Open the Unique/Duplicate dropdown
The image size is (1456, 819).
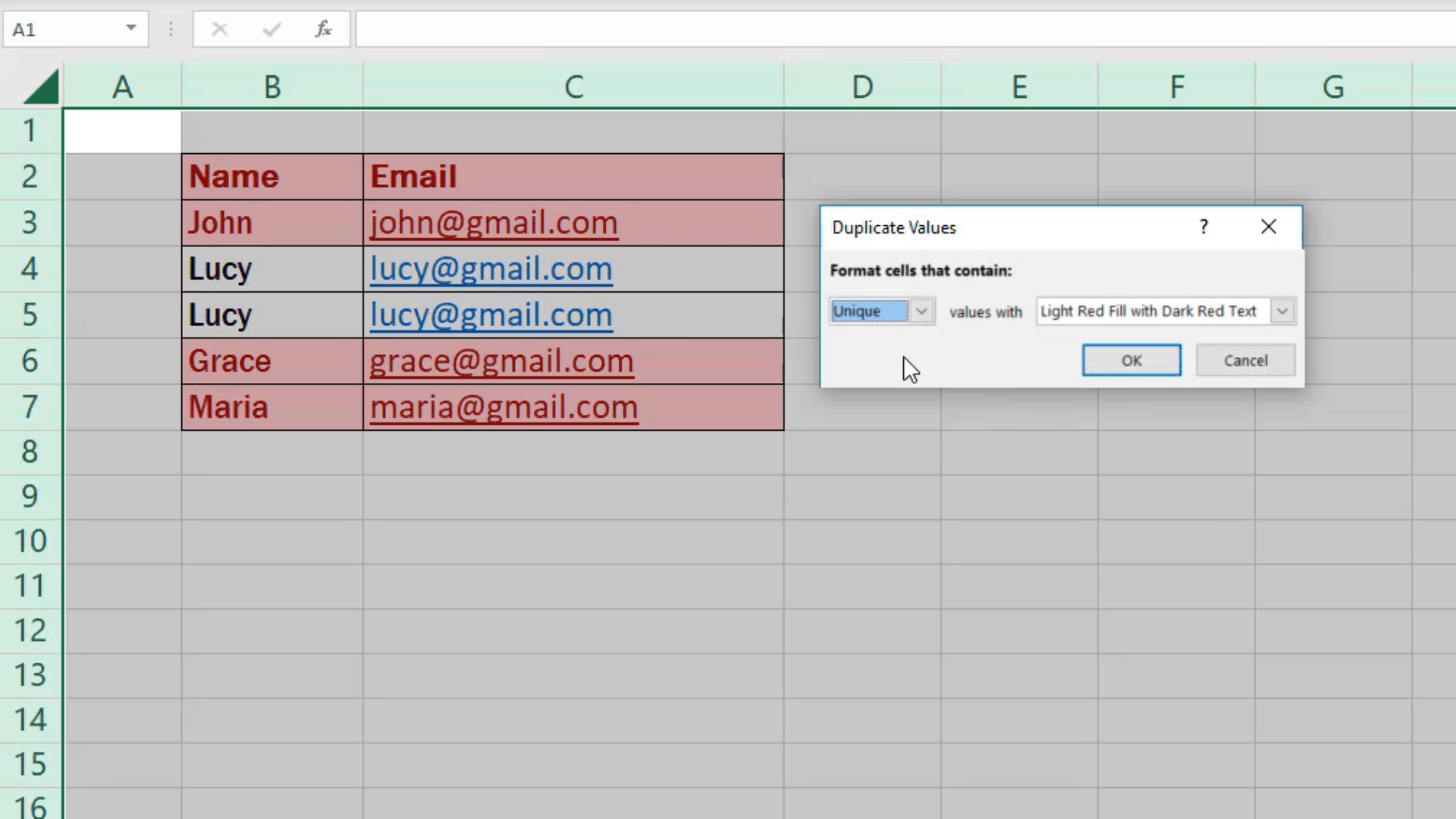[x=921, y=311]
